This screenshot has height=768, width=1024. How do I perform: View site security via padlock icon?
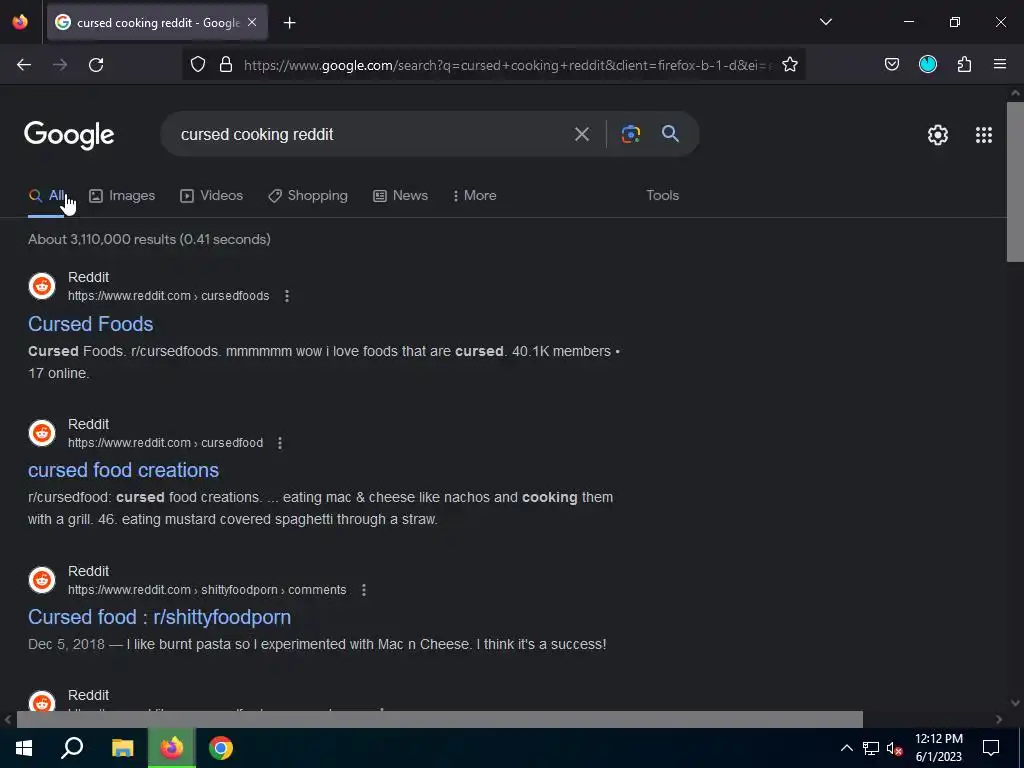(x=226, y=65)
